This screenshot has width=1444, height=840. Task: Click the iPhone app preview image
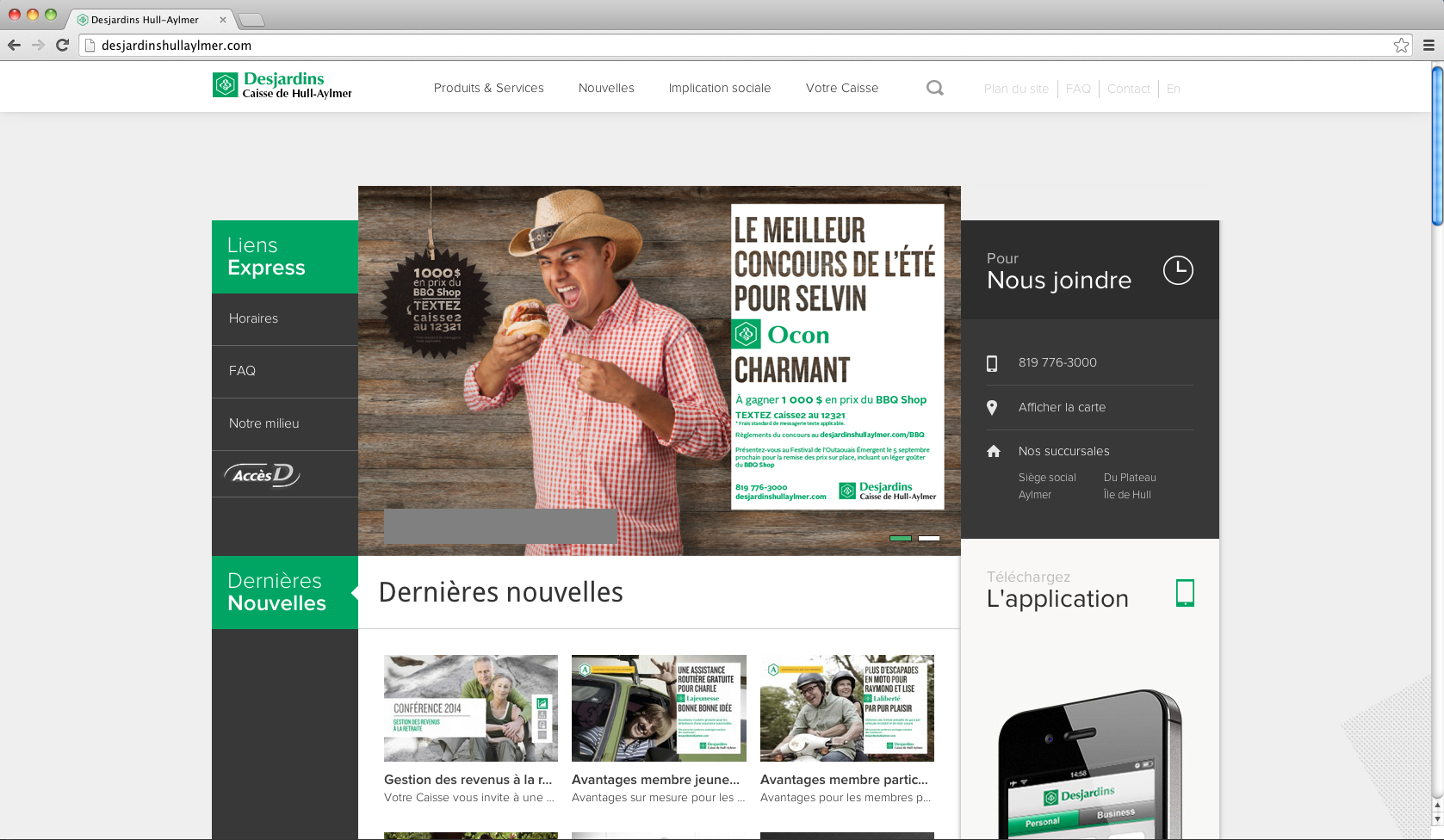(1090, 764)
